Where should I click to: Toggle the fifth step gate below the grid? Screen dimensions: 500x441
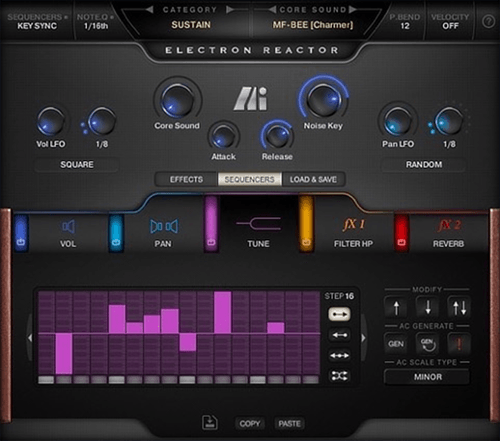[x=117, y=379]
